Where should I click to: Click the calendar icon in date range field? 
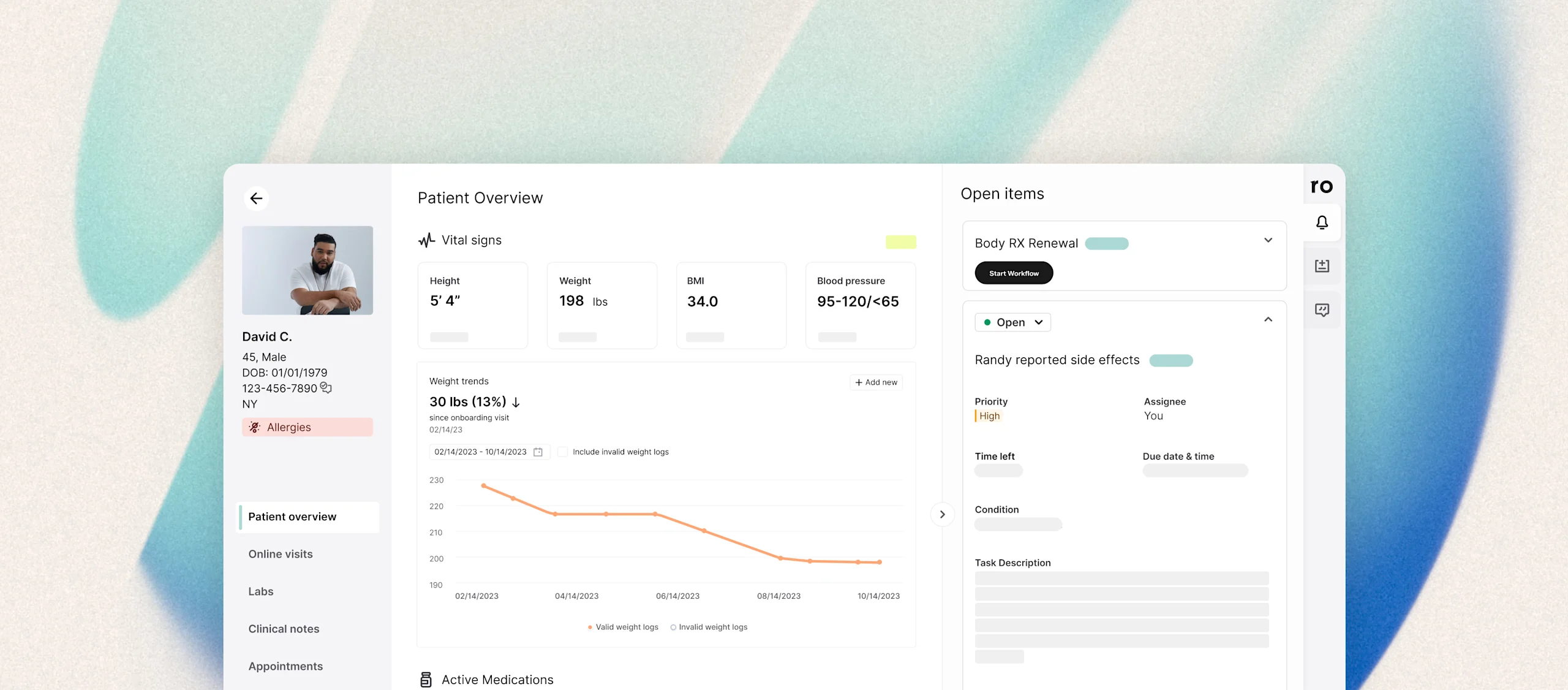click(538, 452)
